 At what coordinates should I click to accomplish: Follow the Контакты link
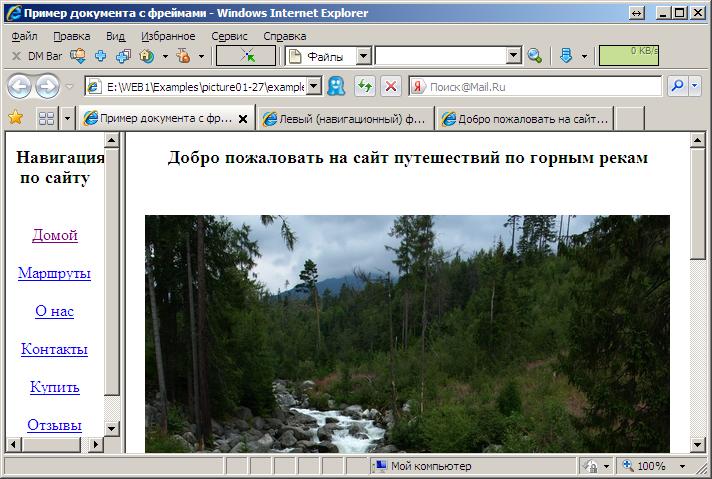[54, 349]
